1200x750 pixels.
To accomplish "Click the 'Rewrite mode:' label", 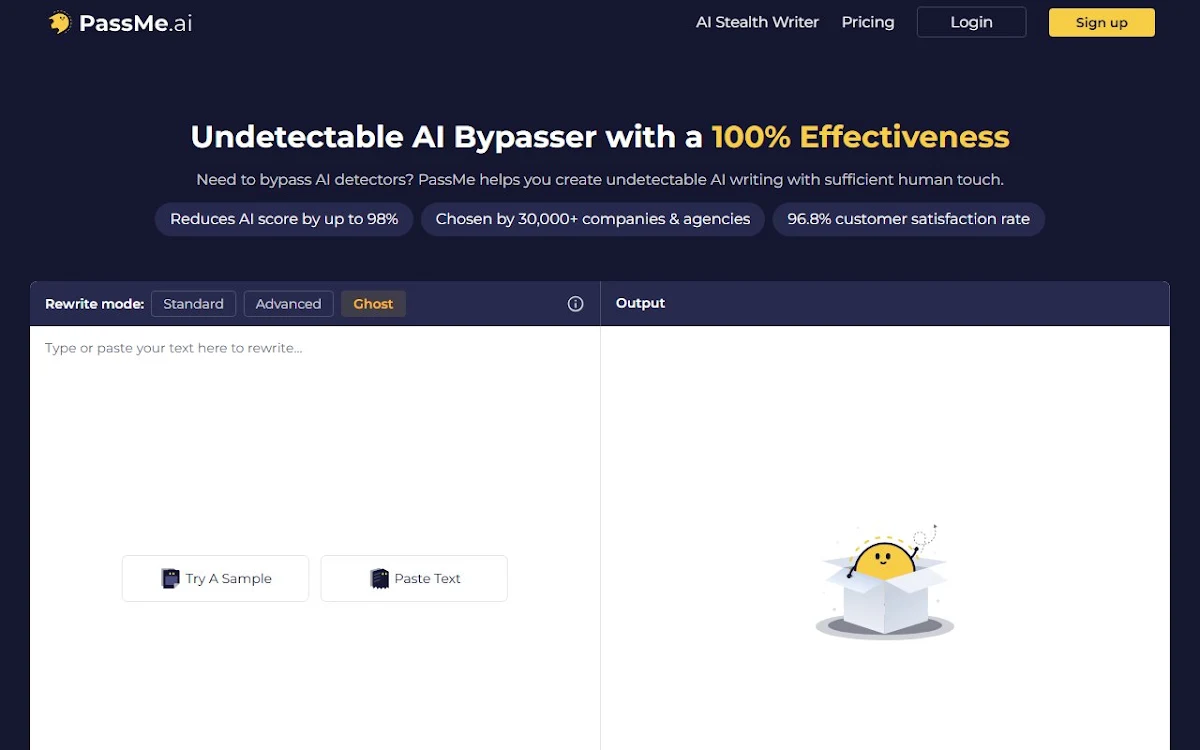I will [94, 304].
